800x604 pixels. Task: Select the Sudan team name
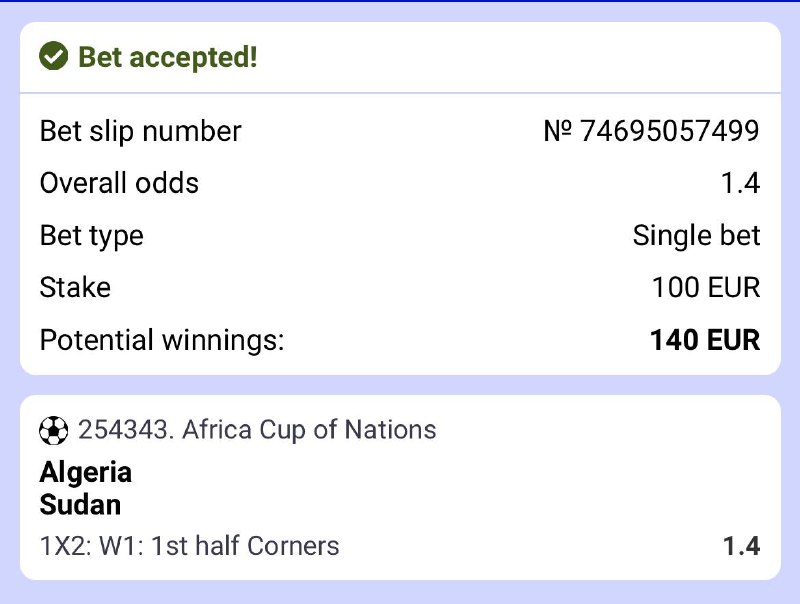pos(80,504)
